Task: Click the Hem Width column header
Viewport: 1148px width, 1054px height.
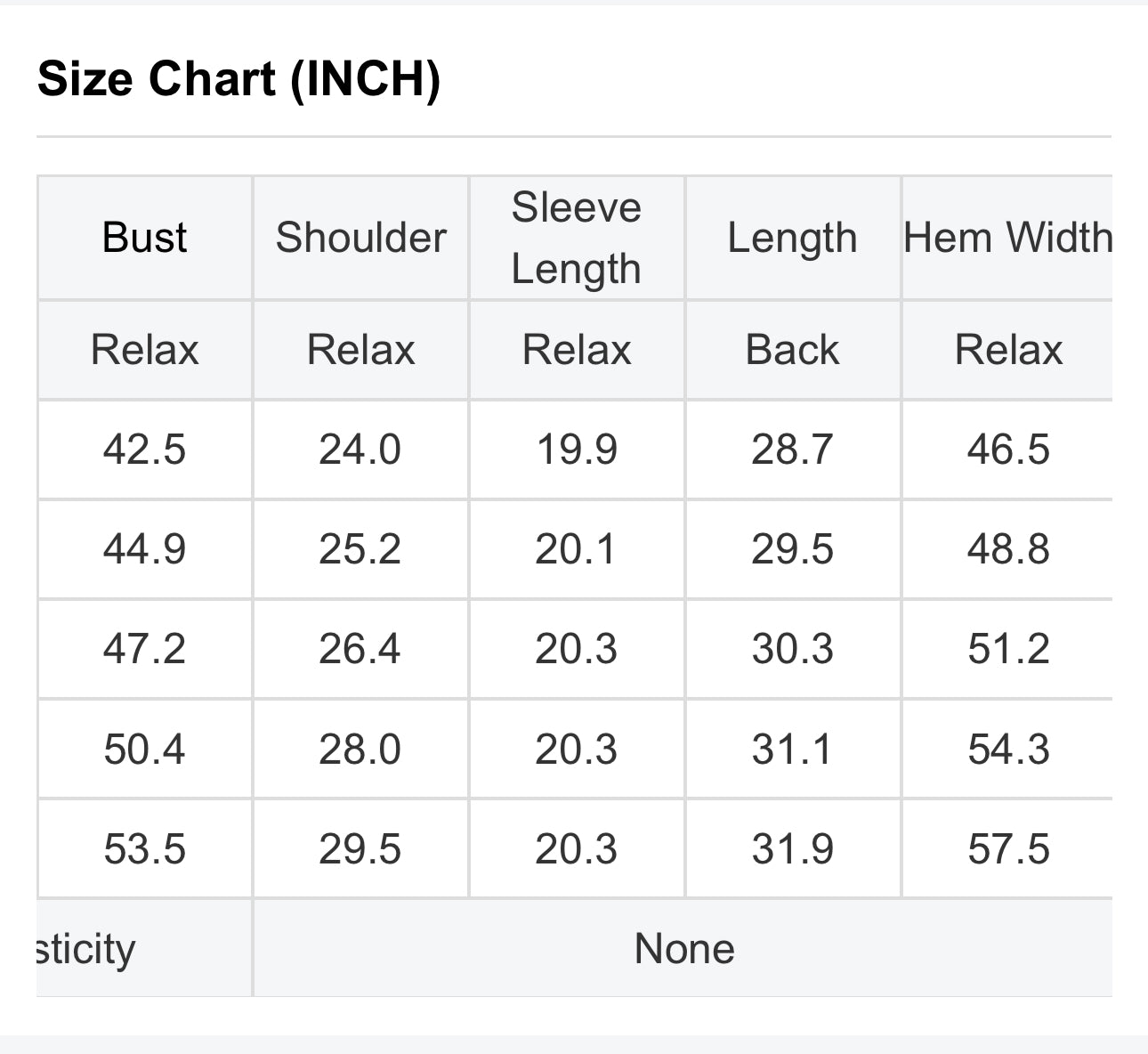Action: [1007, 238]
